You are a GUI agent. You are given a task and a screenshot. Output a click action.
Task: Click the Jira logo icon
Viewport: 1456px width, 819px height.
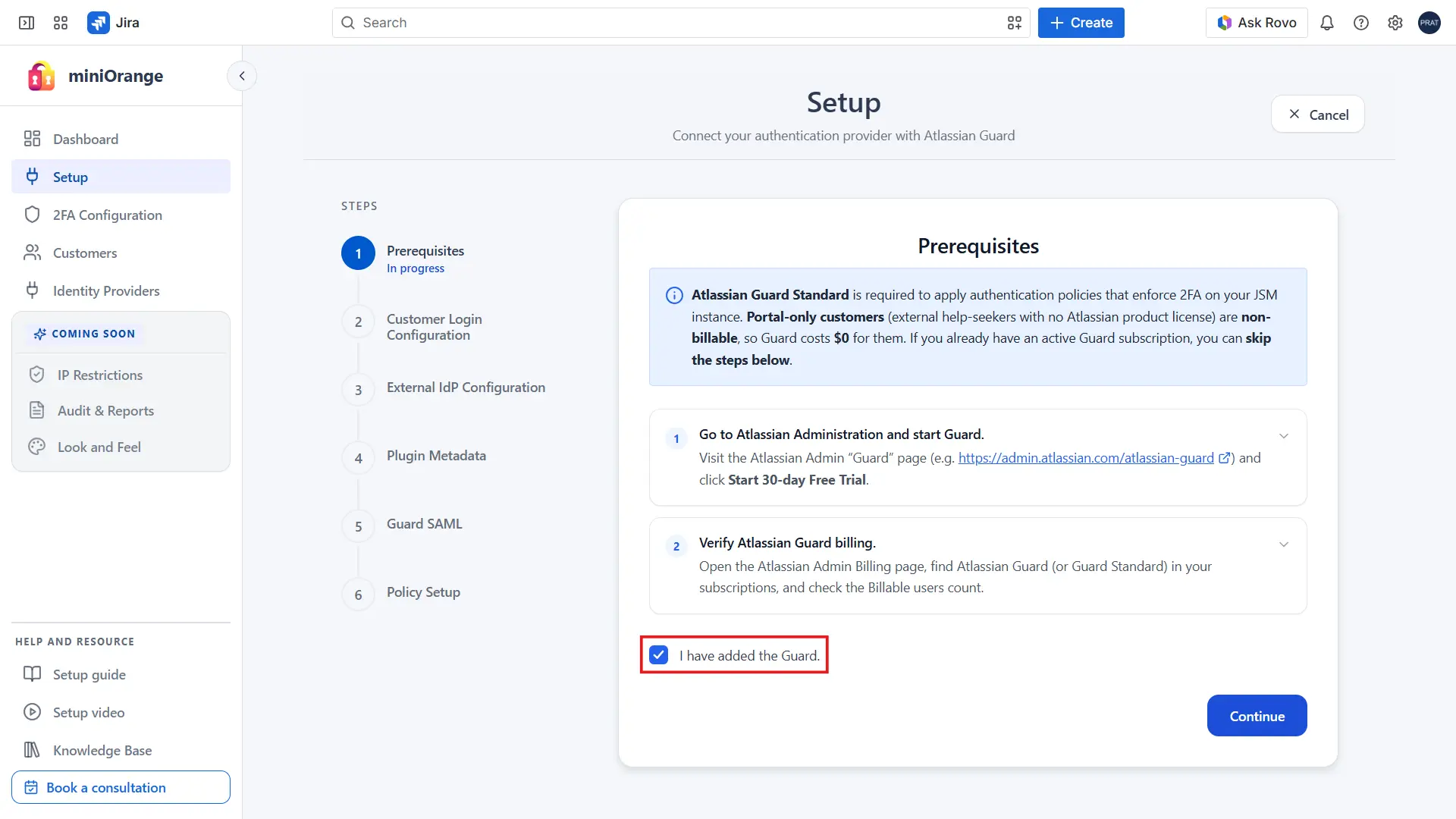(98, 23)
